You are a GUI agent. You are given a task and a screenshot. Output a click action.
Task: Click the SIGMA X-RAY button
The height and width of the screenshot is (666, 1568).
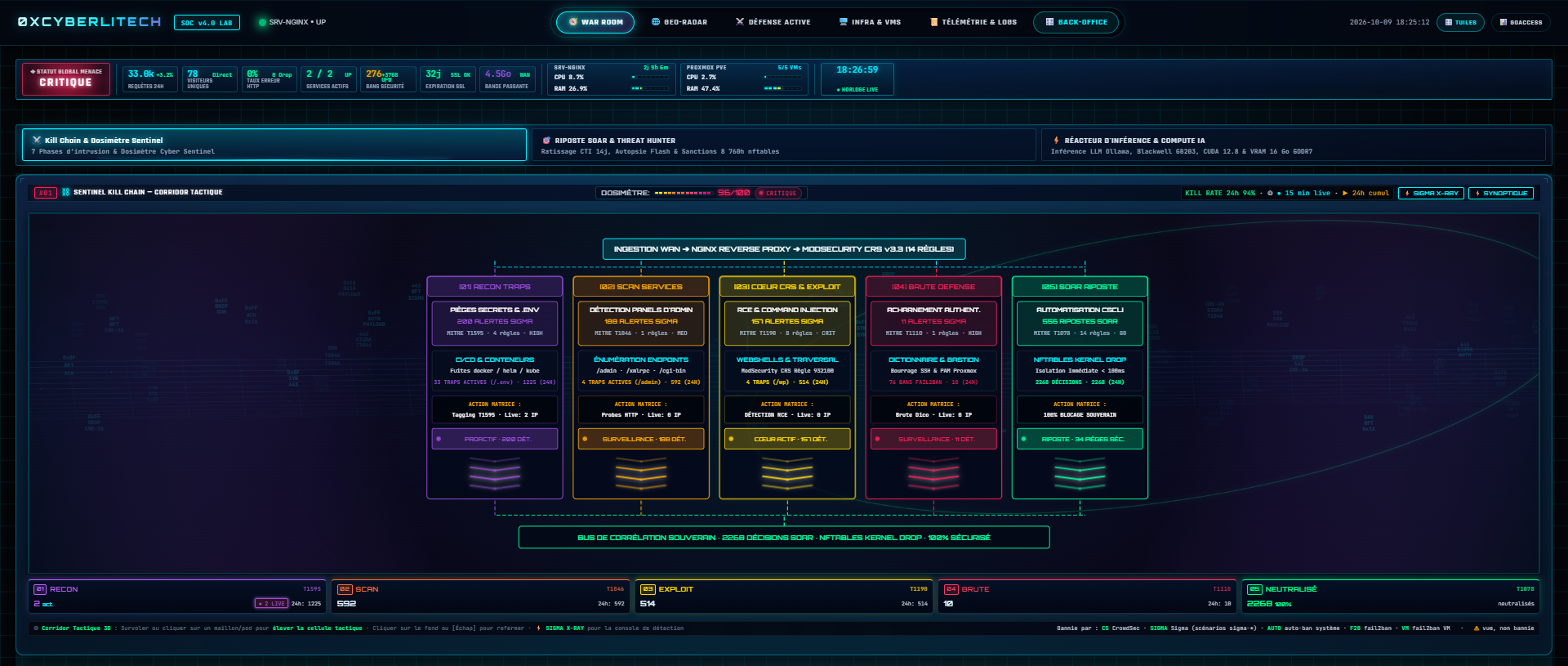1431,194
